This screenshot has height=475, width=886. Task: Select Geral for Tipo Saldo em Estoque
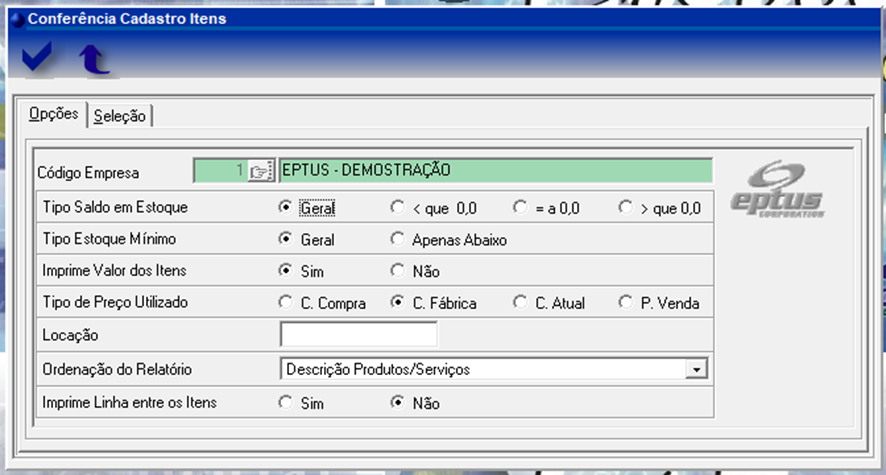286,208
